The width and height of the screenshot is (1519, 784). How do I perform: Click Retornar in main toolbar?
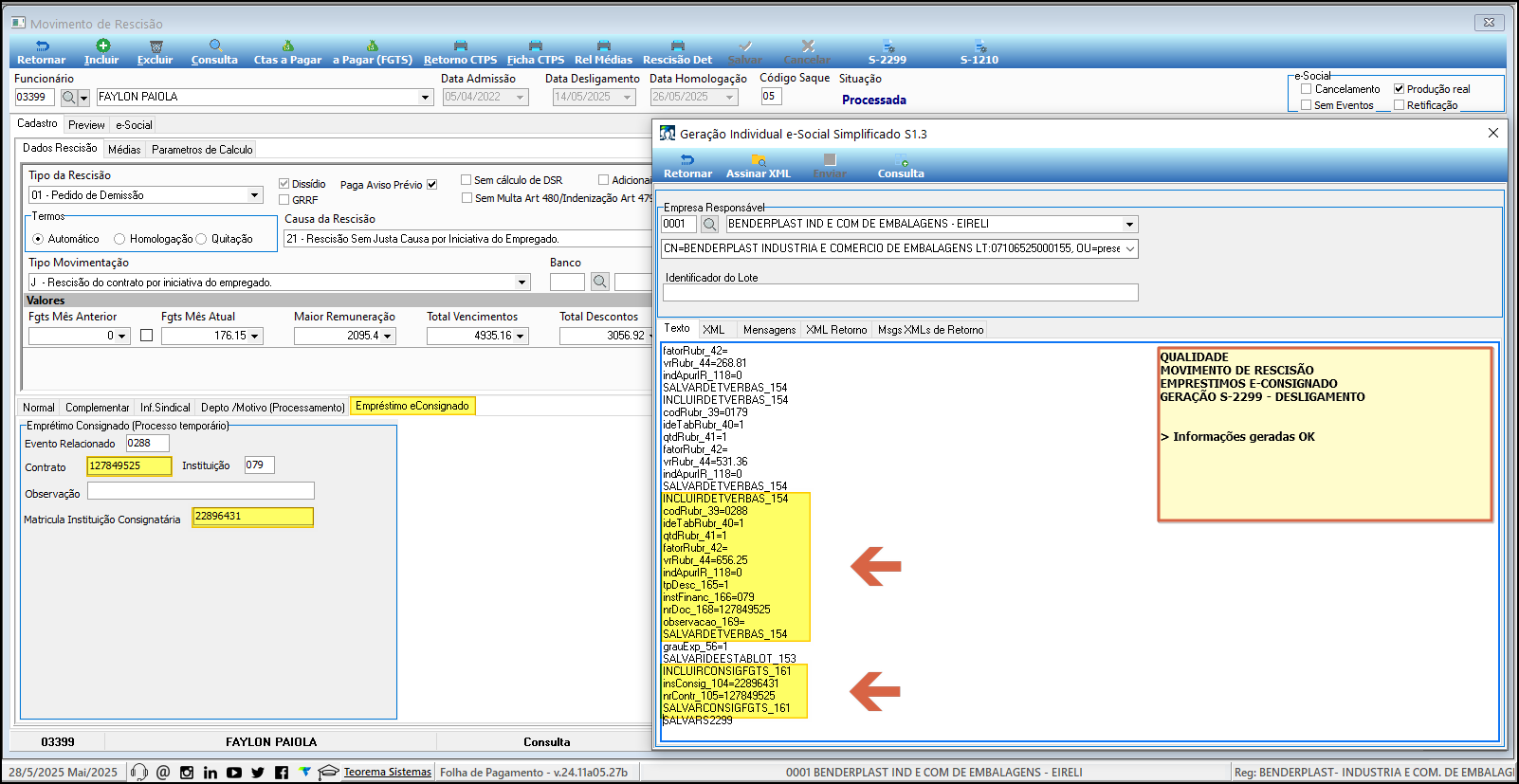pos(41,52)
